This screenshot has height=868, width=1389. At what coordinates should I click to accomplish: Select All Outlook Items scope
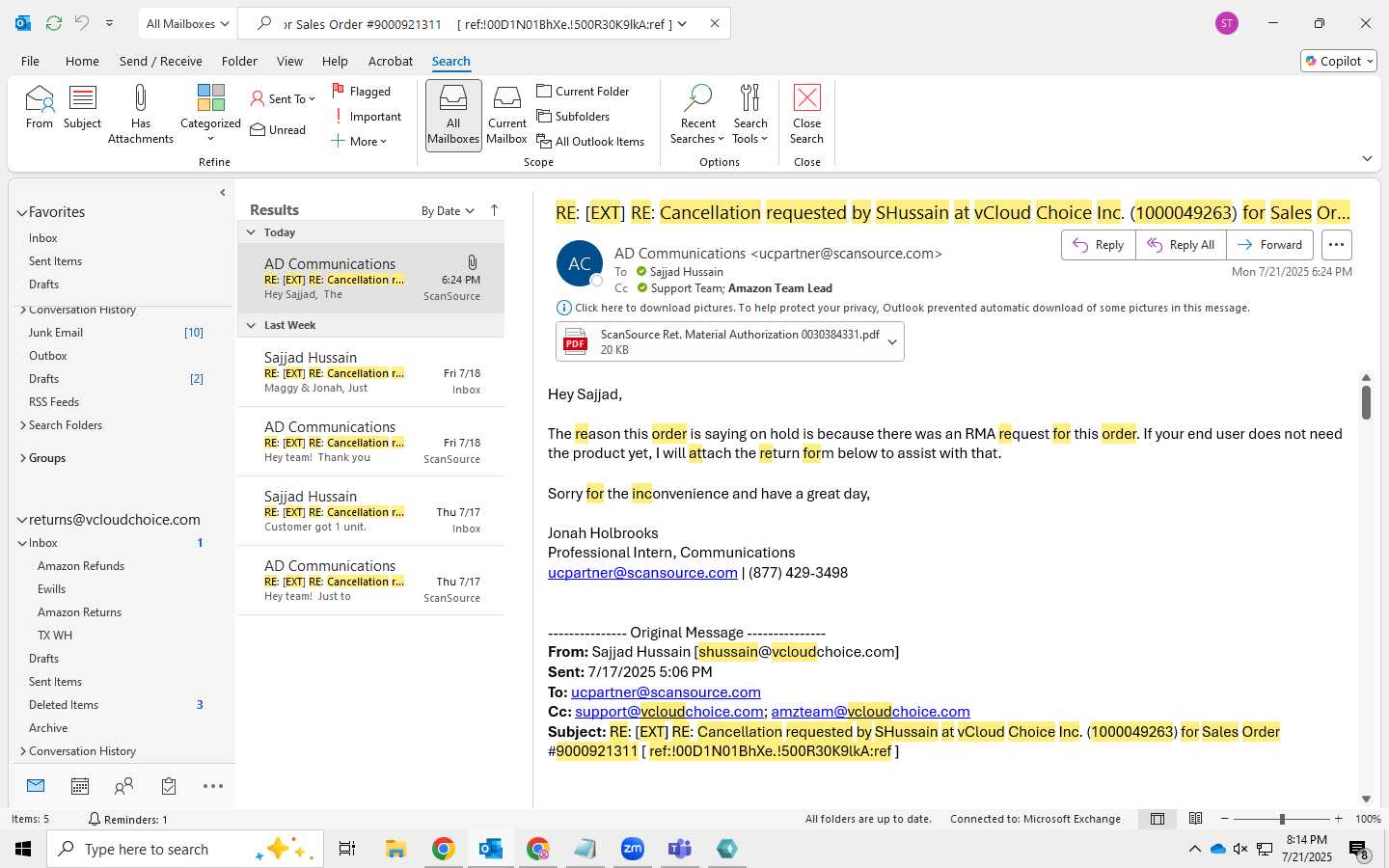coord(590,141)
